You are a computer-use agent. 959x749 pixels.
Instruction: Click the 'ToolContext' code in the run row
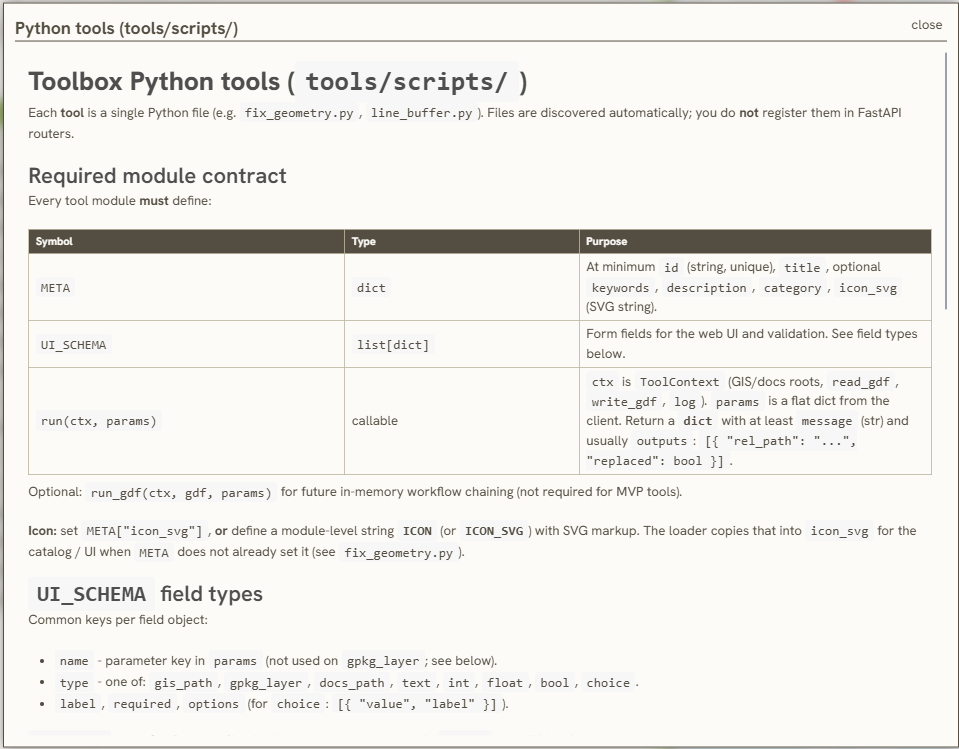pos(679,382)
